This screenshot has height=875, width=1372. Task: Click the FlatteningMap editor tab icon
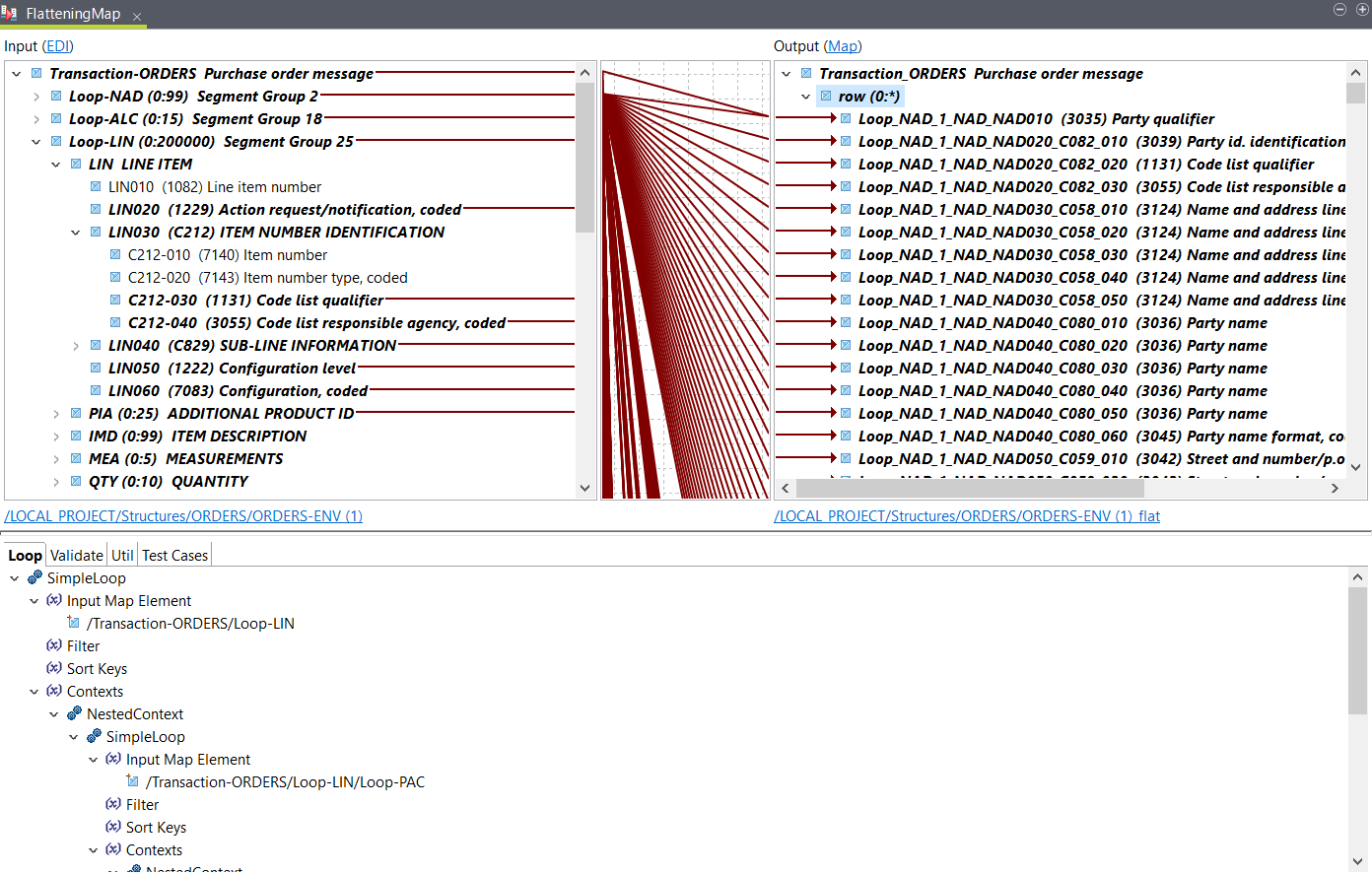tap(10, 14)
